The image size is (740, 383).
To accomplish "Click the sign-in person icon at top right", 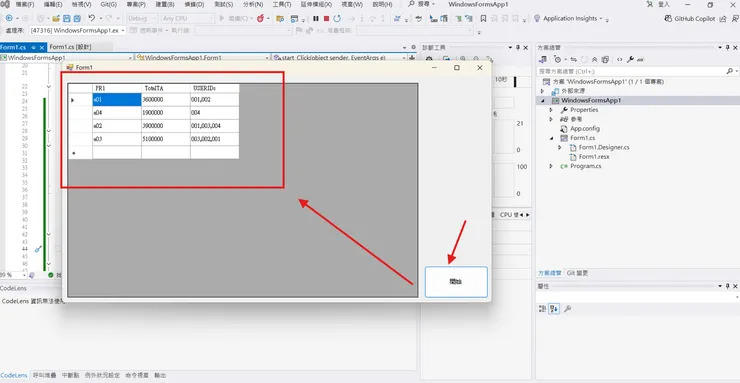I will 651,4.
